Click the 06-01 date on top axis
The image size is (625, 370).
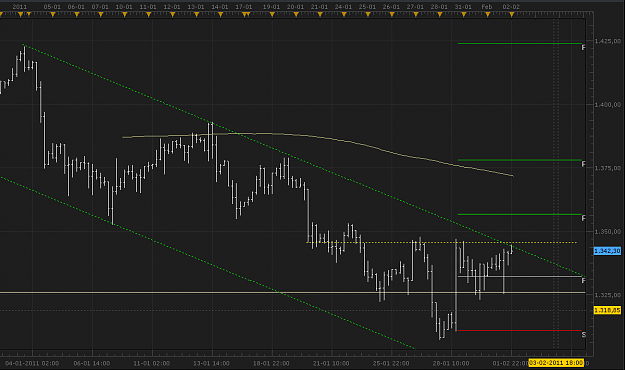76,7
